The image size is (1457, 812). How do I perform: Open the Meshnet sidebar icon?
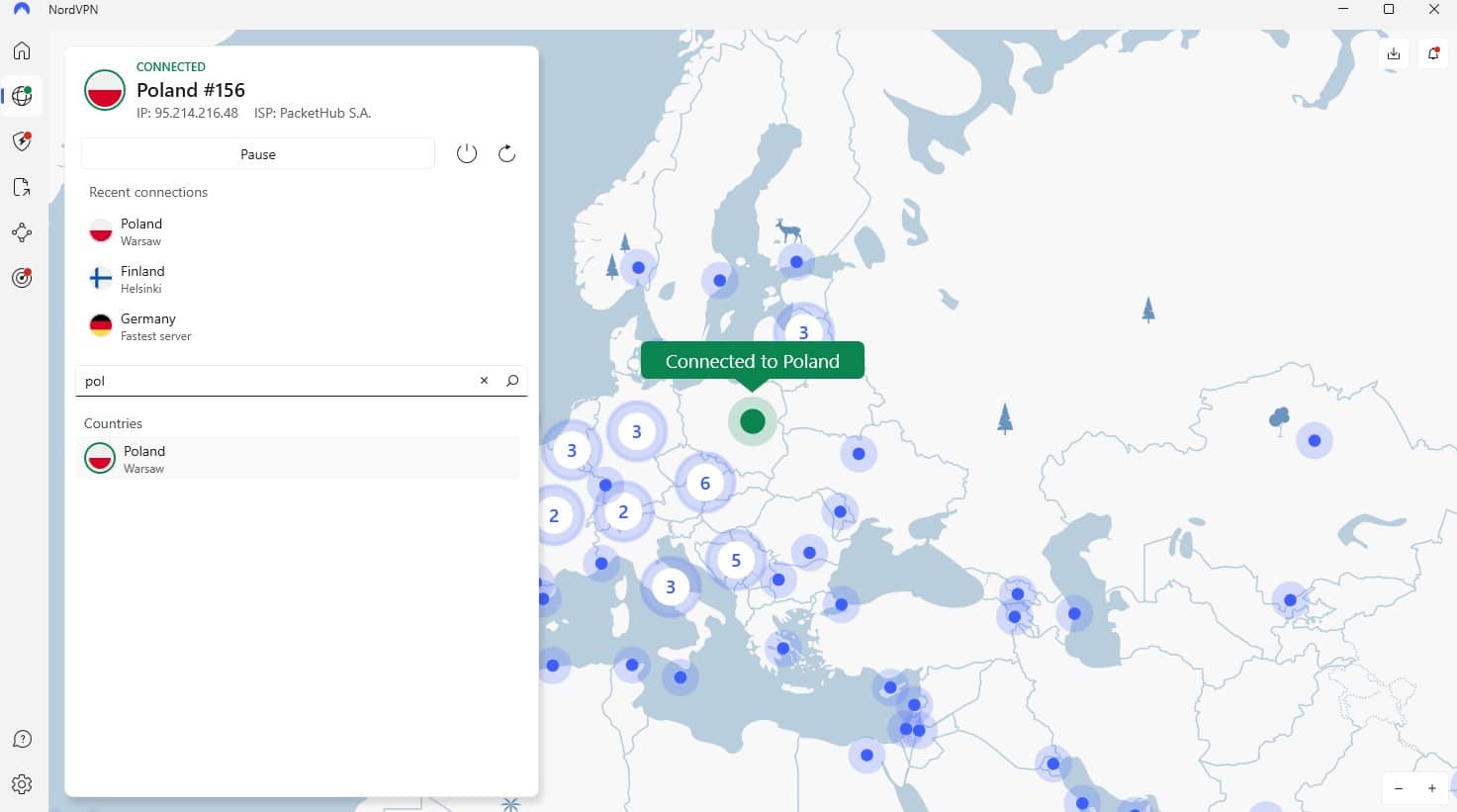[22, 232]
